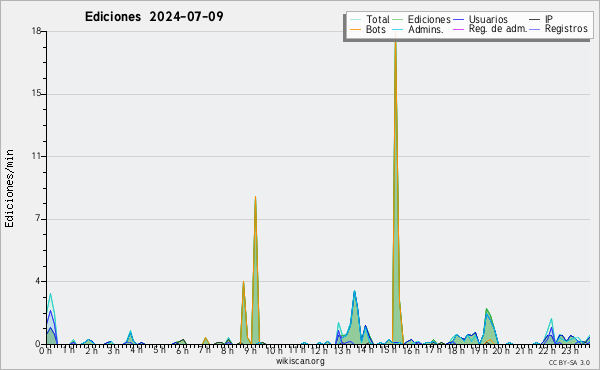This screenshot has height=370, width=600.
Task: Click the y-axis value 11
Action: 36,156
